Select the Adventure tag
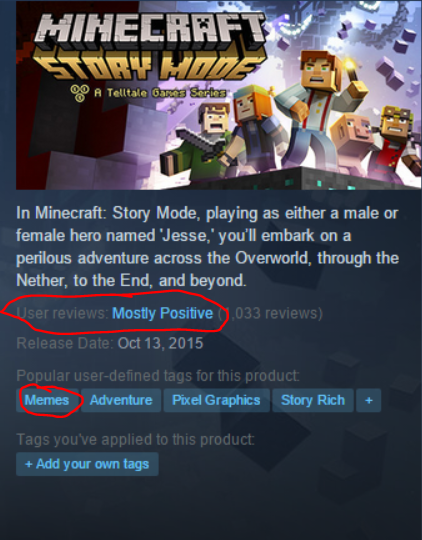The height and width of the screenshot is (540, 422). point(121,400)
